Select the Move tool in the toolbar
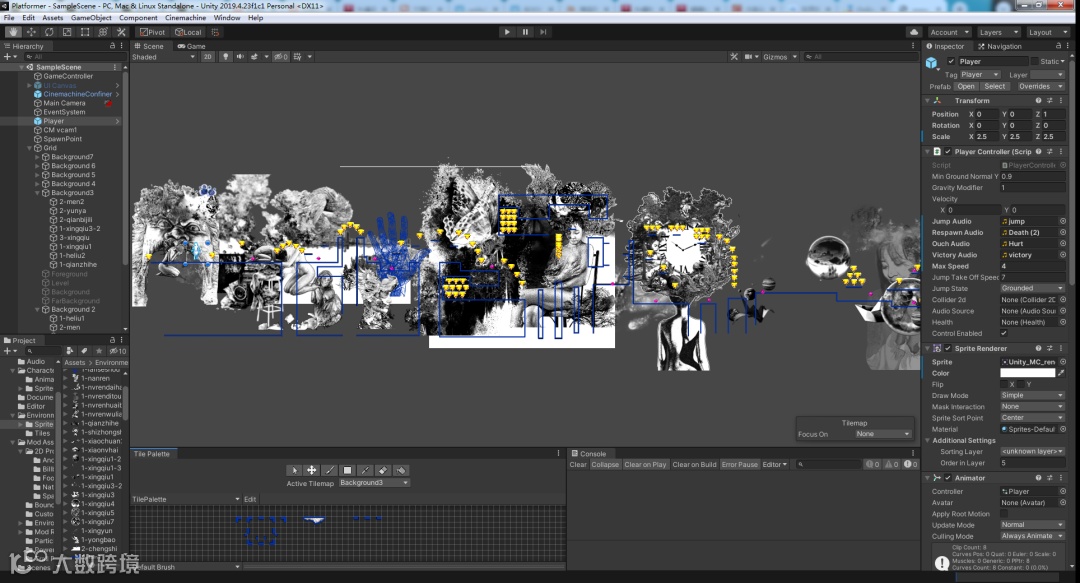The height and width of the screenshot is (583, 1080). [31, 32]
